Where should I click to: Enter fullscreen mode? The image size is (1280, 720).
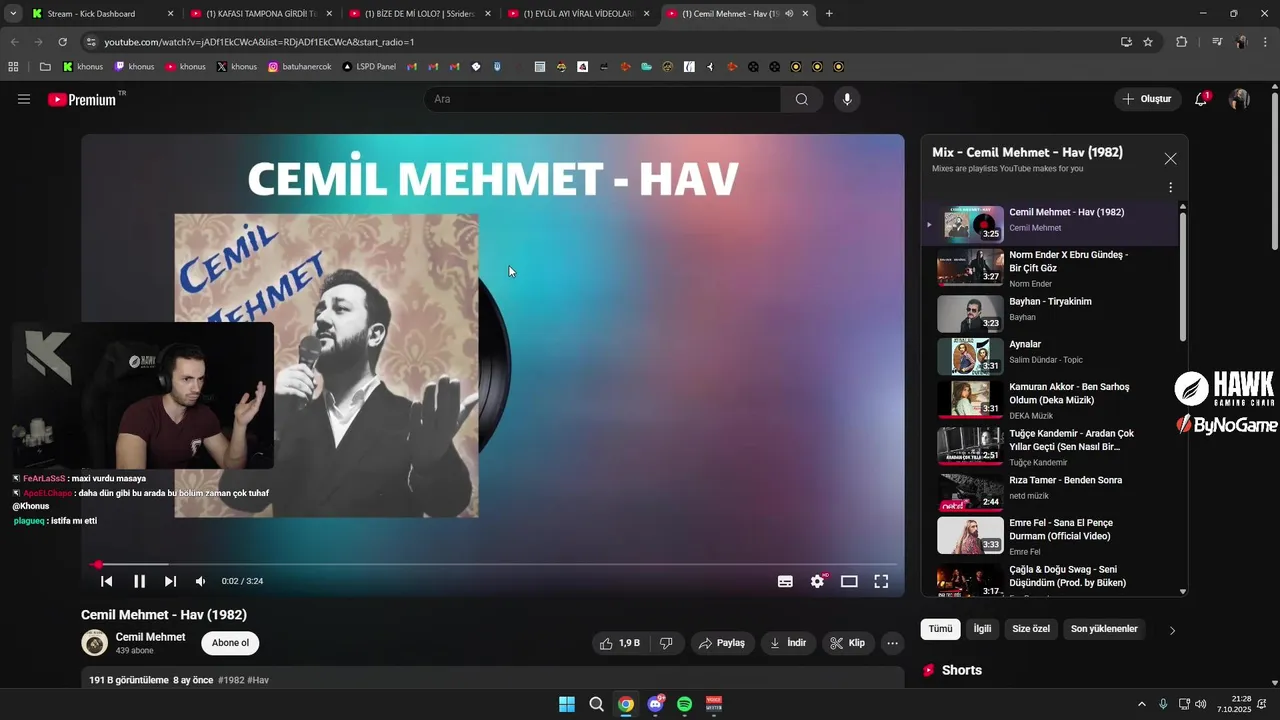point(881,581)
